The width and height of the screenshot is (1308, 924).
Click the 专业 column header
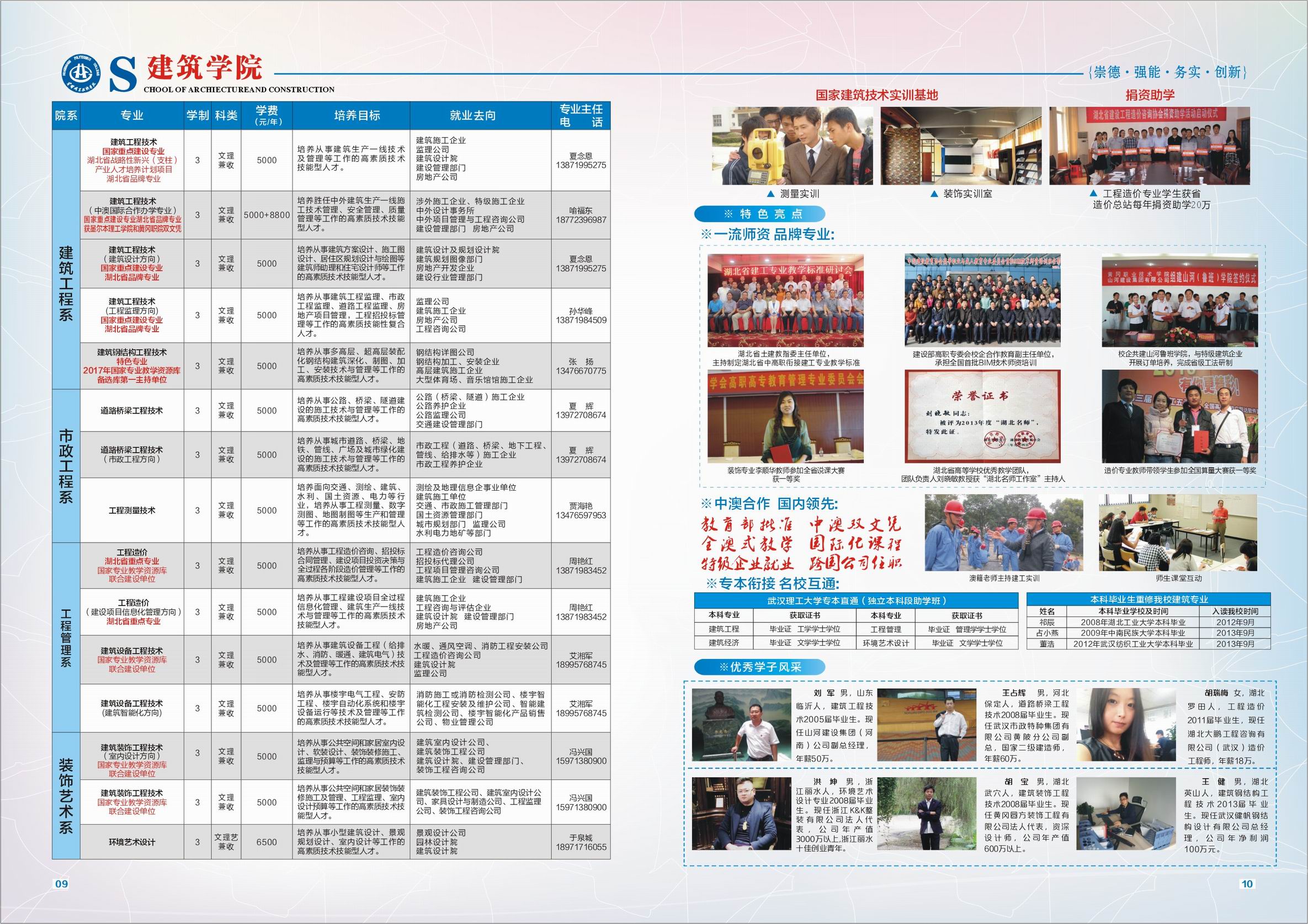[131, 116]
